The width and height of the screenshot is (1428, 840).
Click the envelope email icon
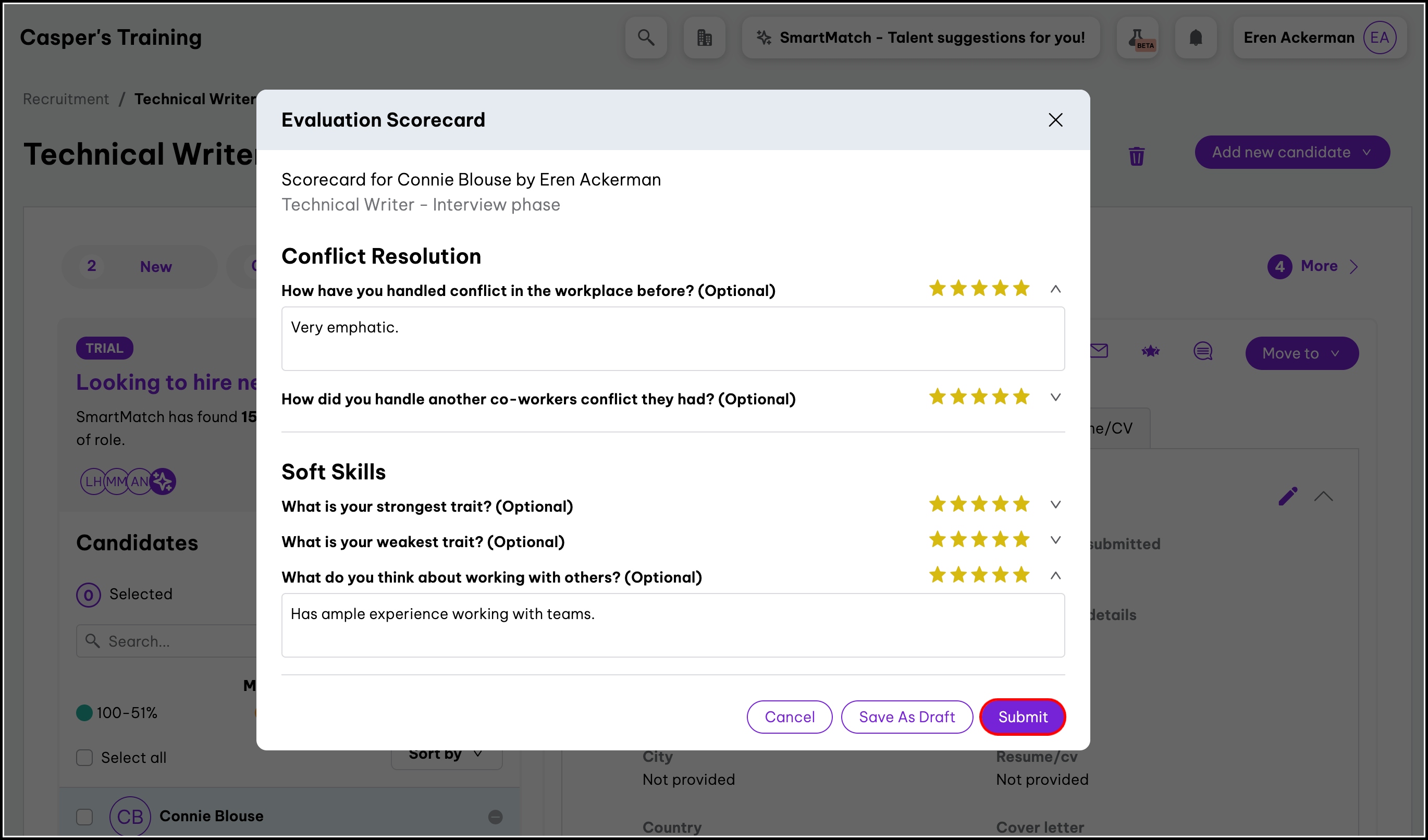1099,351
